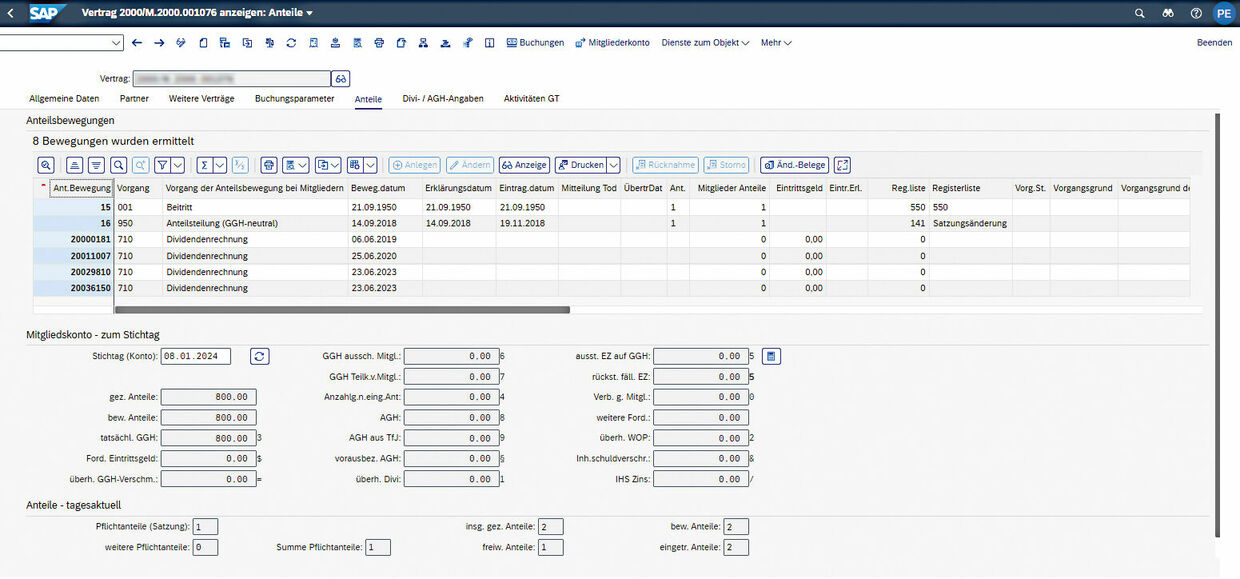Click the calculator icon beside ausst. EZ field

coord(771,356)
